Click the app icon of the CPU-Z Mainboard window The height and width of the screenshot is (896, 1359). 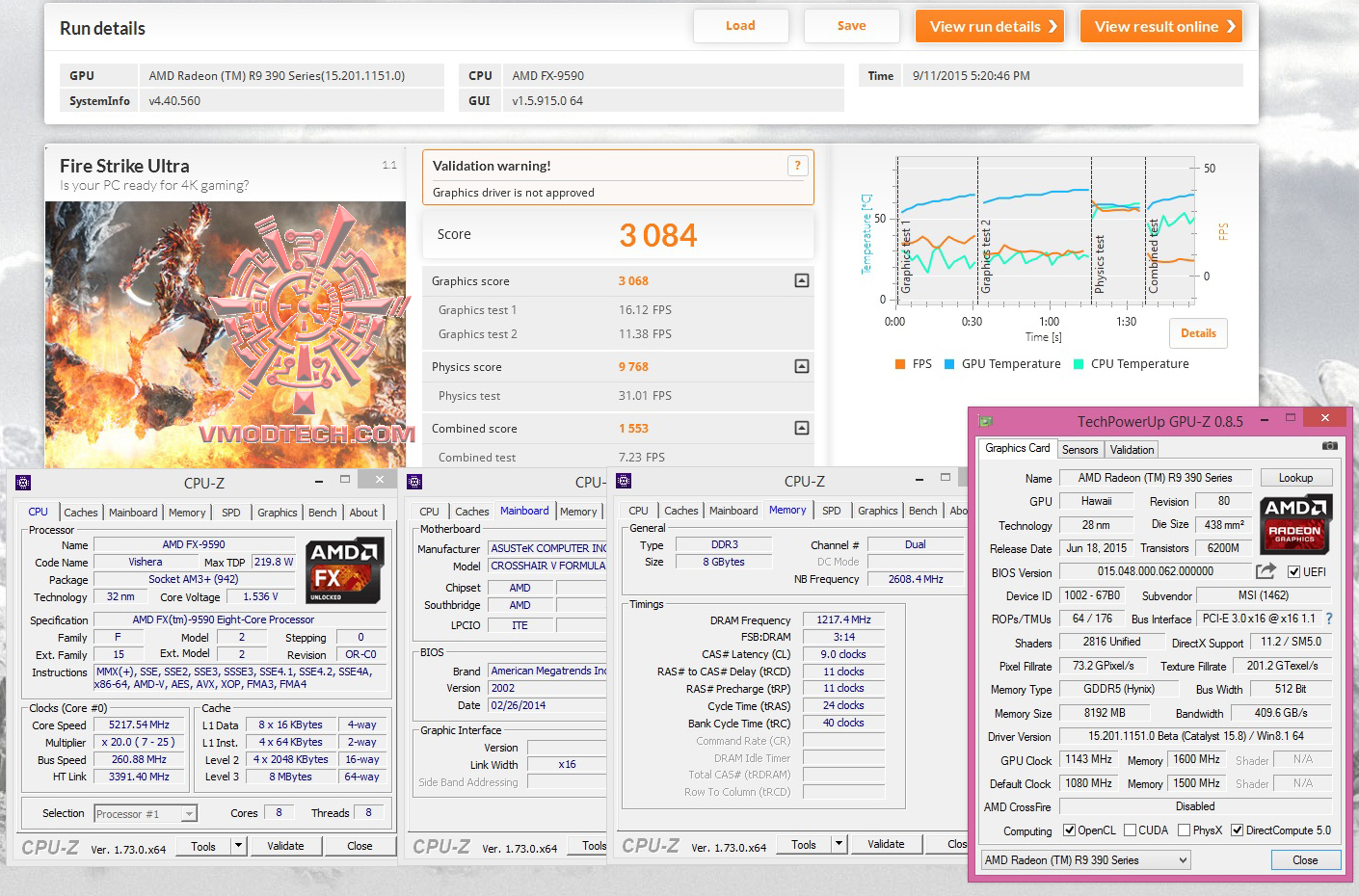415,482
